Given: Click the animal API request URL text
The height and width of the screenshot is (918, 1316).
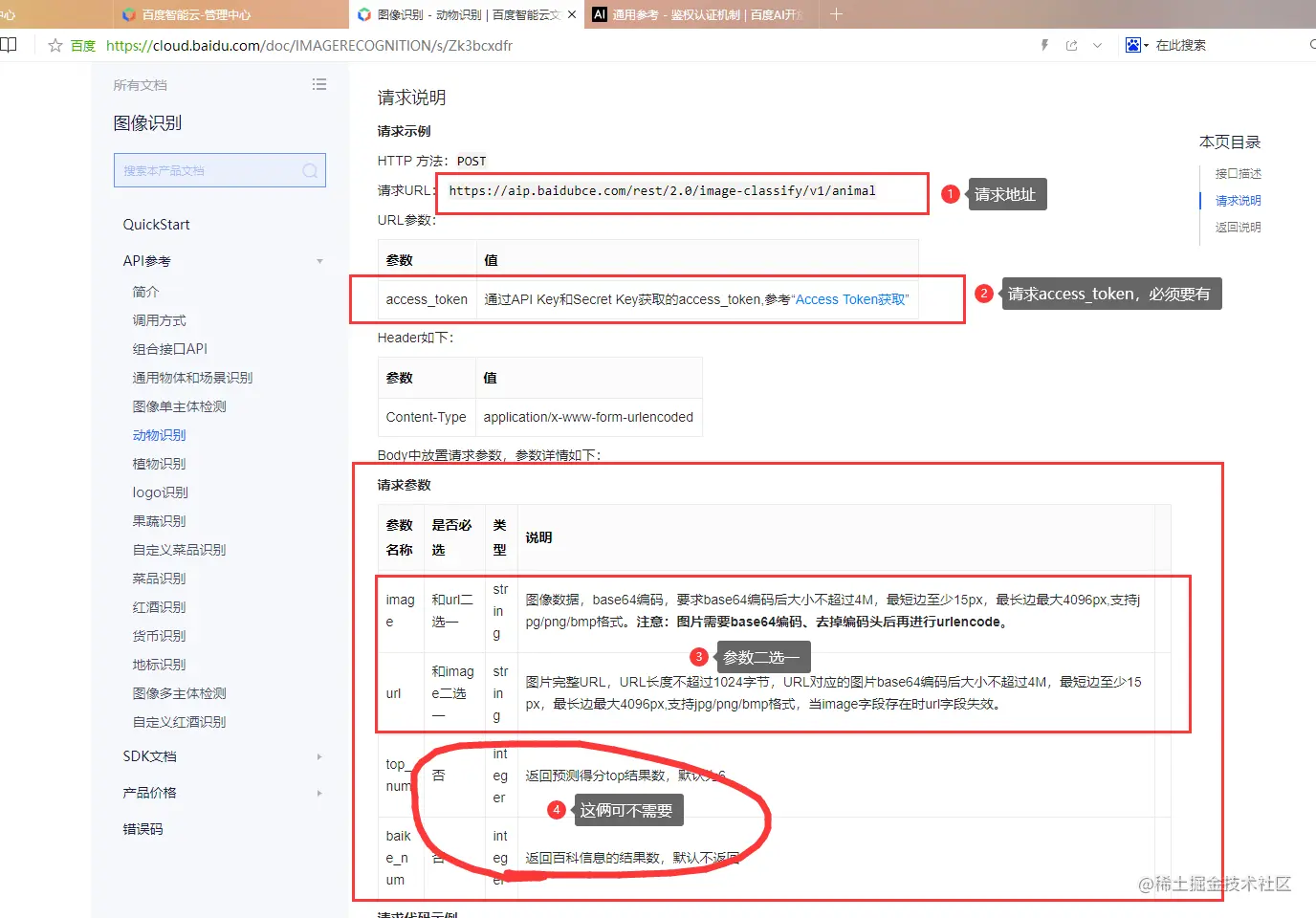Looking at the screenshot, I should pyautogui.click(x=662, y=190).
